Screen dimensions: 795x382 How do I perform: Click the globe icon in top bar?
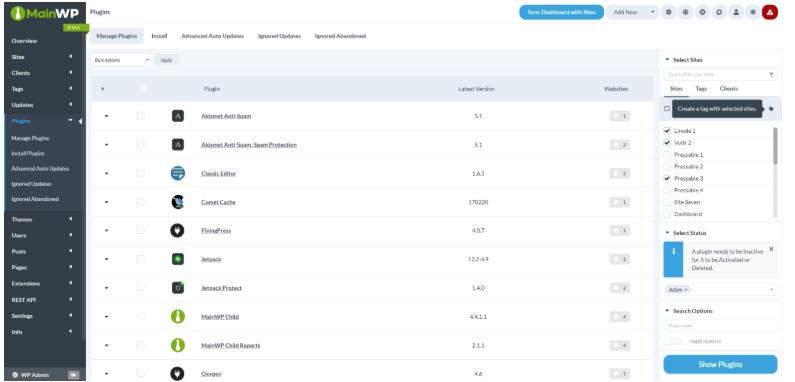pyautogui.click(x=685, y=12)
